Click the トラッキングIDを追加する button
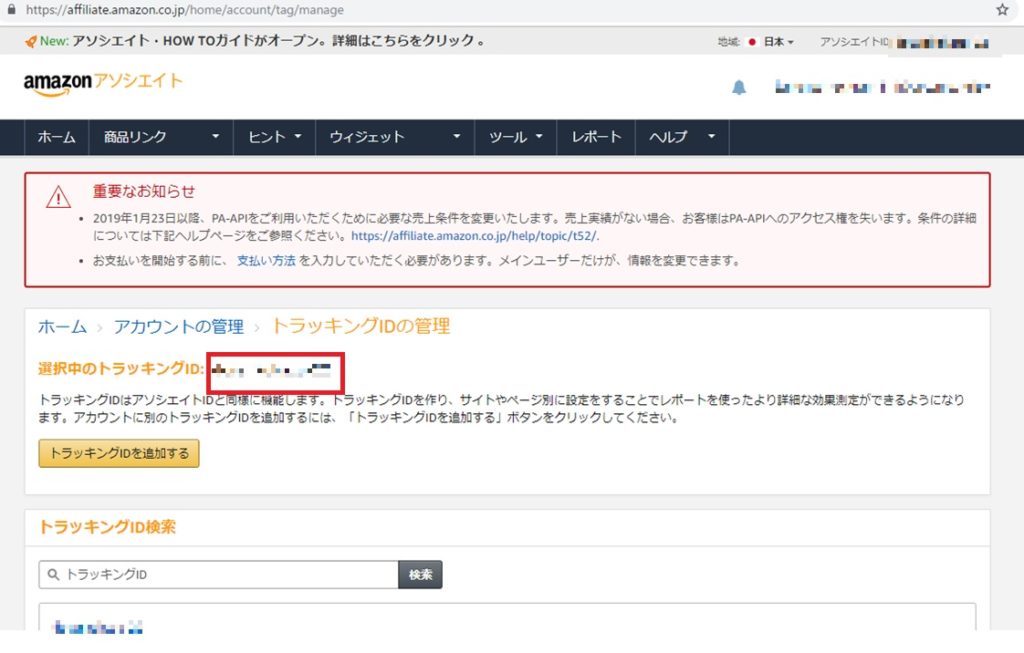 pyautogui.click(x=119, y=453)
